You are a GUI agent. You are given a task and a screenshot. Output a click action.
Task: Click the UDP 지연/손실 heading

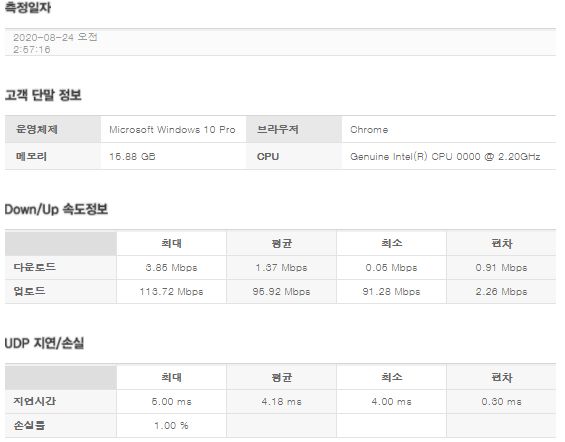[x=44, y=343]
